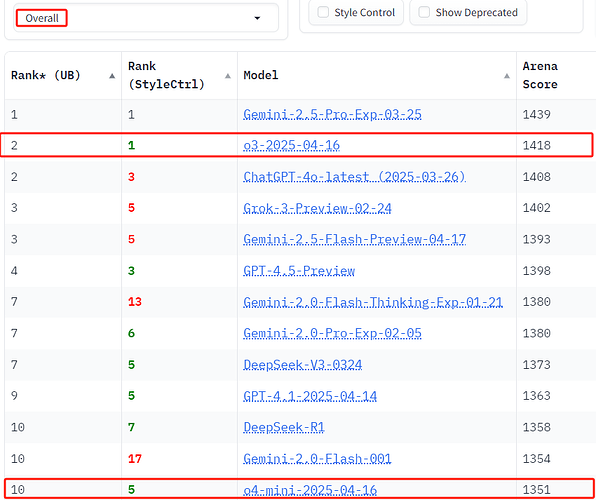Select the Arena Score value 1351
Image resolution: width=596 pixels, height=500 pixels.
(536, 490)
